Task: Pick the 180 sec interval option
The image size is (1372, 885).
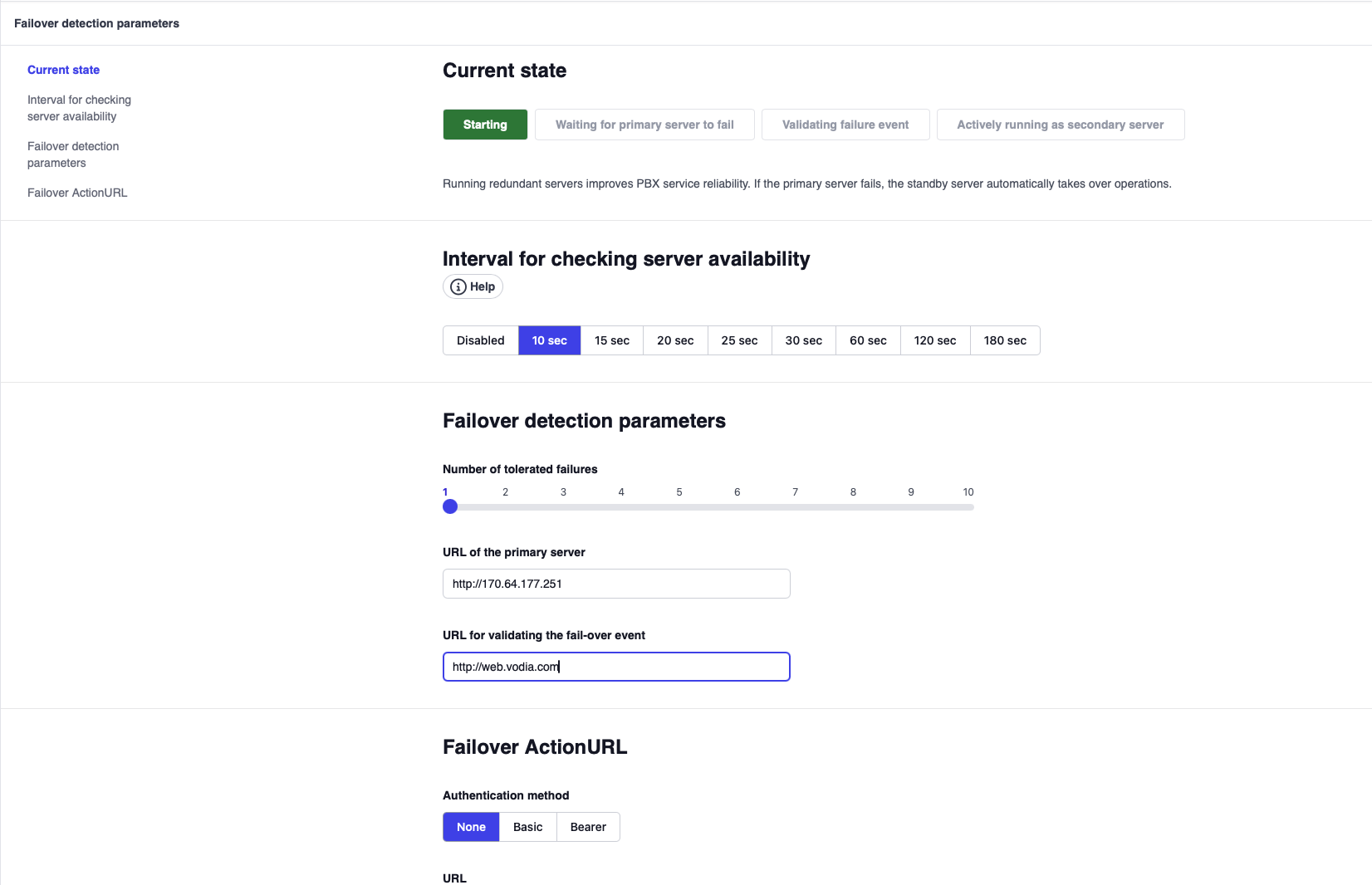Action: [x=1004, y=340]
